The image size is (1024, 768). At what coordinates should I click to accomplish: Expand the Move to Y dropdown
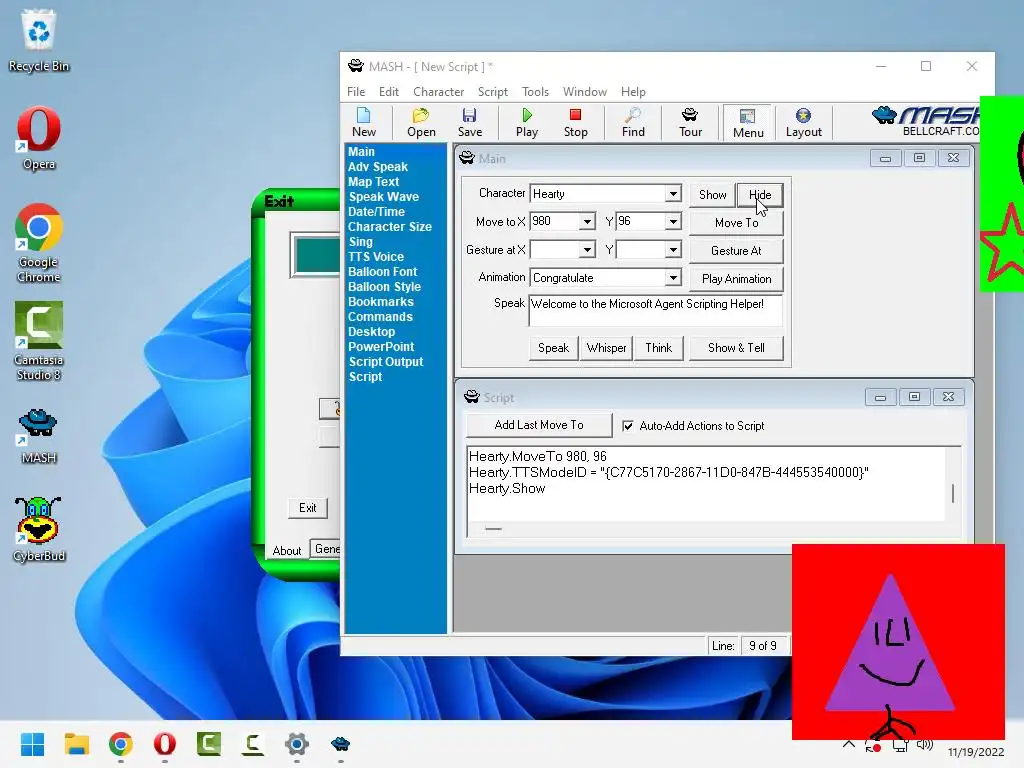pyautogui.click(x=673, y=221)
